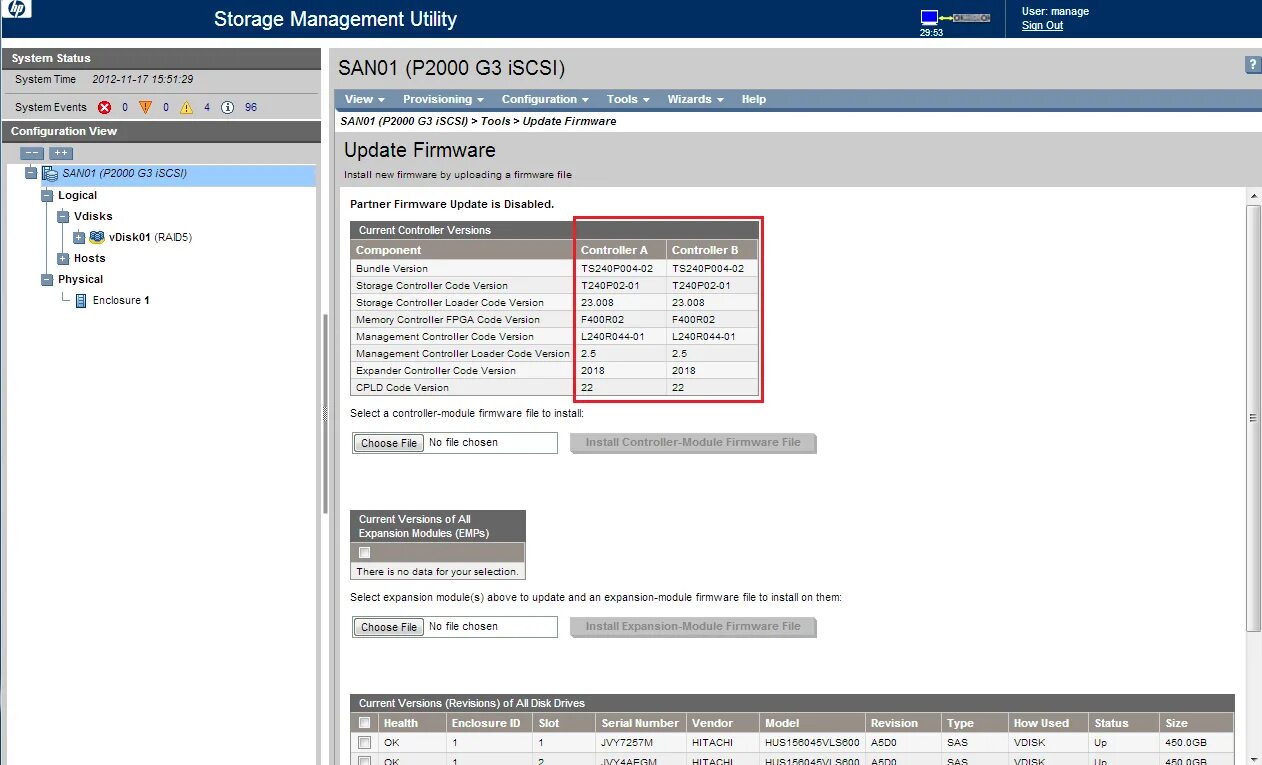1262x765 pixels.
Task: Click serial number JVY7257M cell
Action: coord(627,743)
